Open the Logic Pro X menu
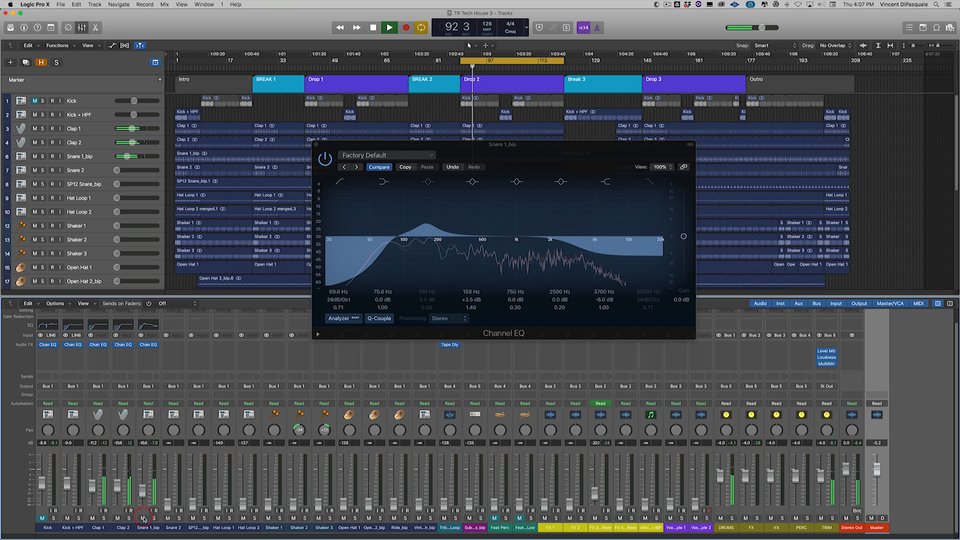This screenshot has height=540, width=960. pyautogui.click(x=35, y=4)
